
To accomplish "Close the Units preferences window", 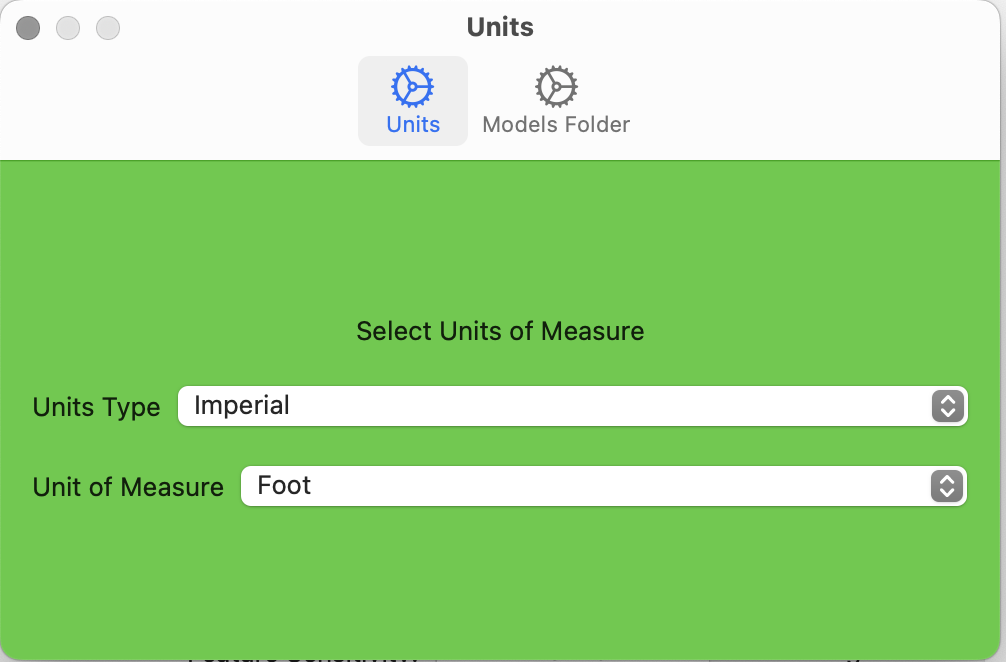I will click(x=28, y=28).
